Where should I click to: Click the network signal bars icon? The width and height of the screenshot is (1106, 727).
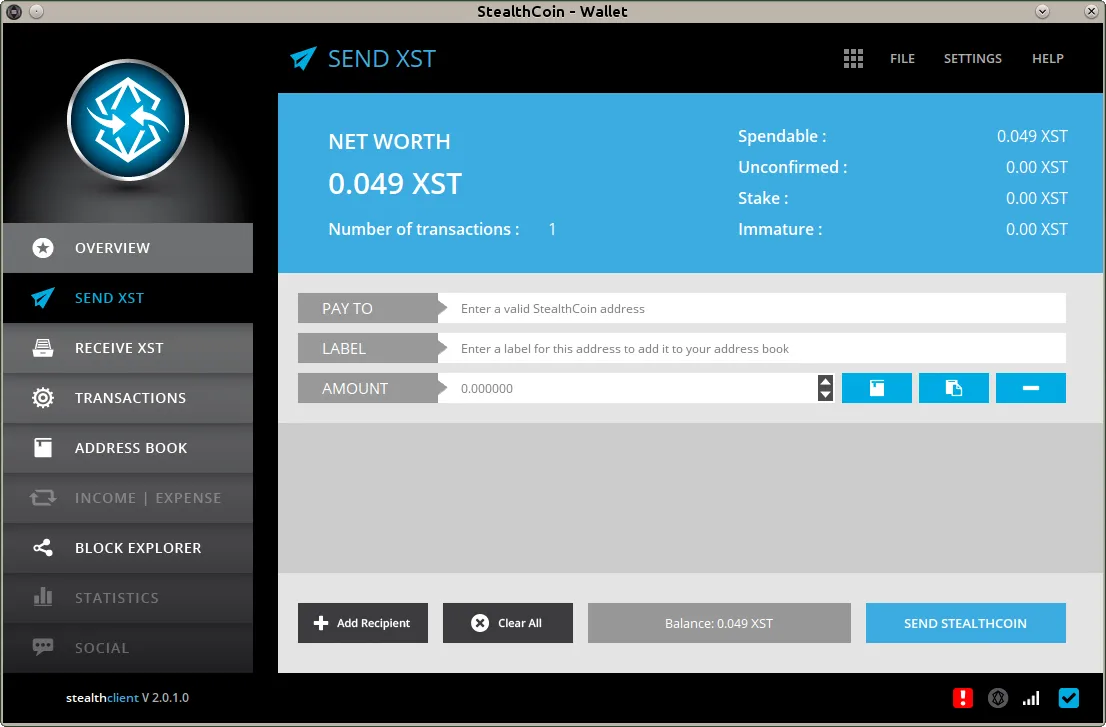1031,698
